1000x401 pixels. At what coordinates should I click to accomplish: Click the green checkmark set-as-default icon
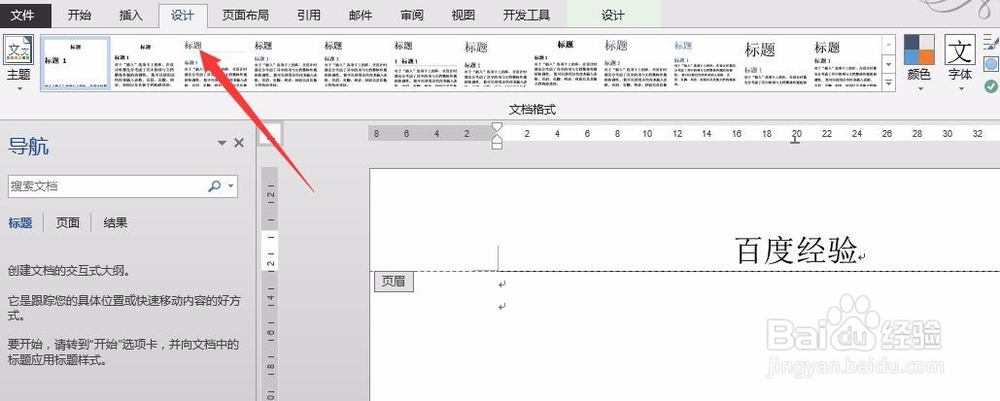(x=990, y=85)
